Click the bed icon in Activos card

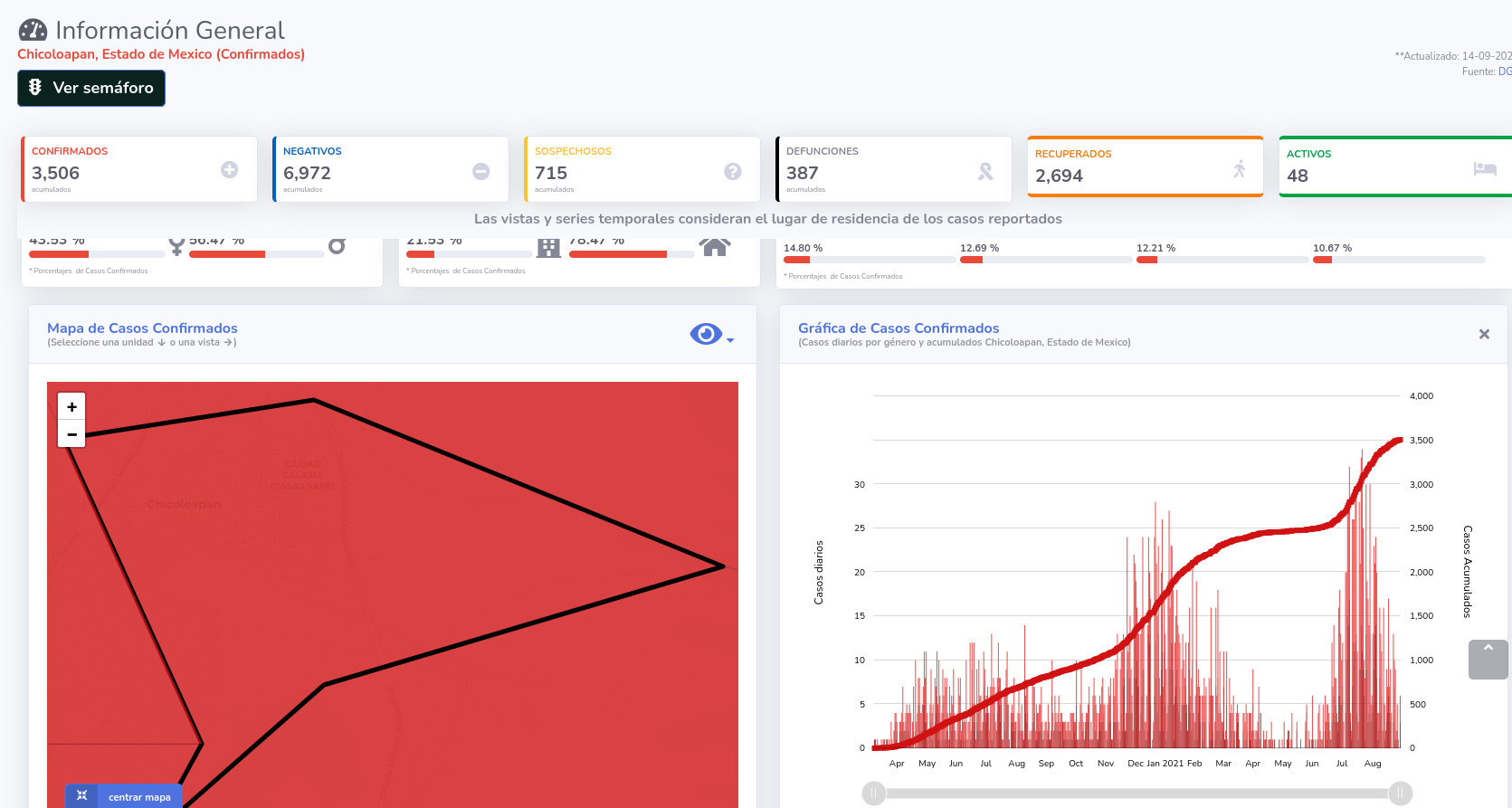point(1485,168)
